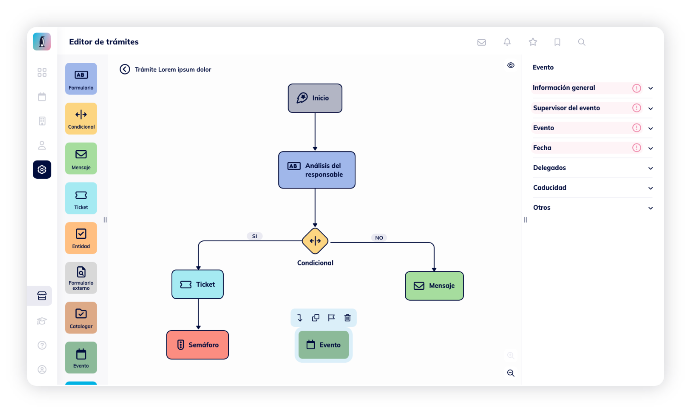The width and height of the screenshot is (691, 413).
Task: Open the profile avatar icon at sidebar bottom
Action: (x=42, y=369)
